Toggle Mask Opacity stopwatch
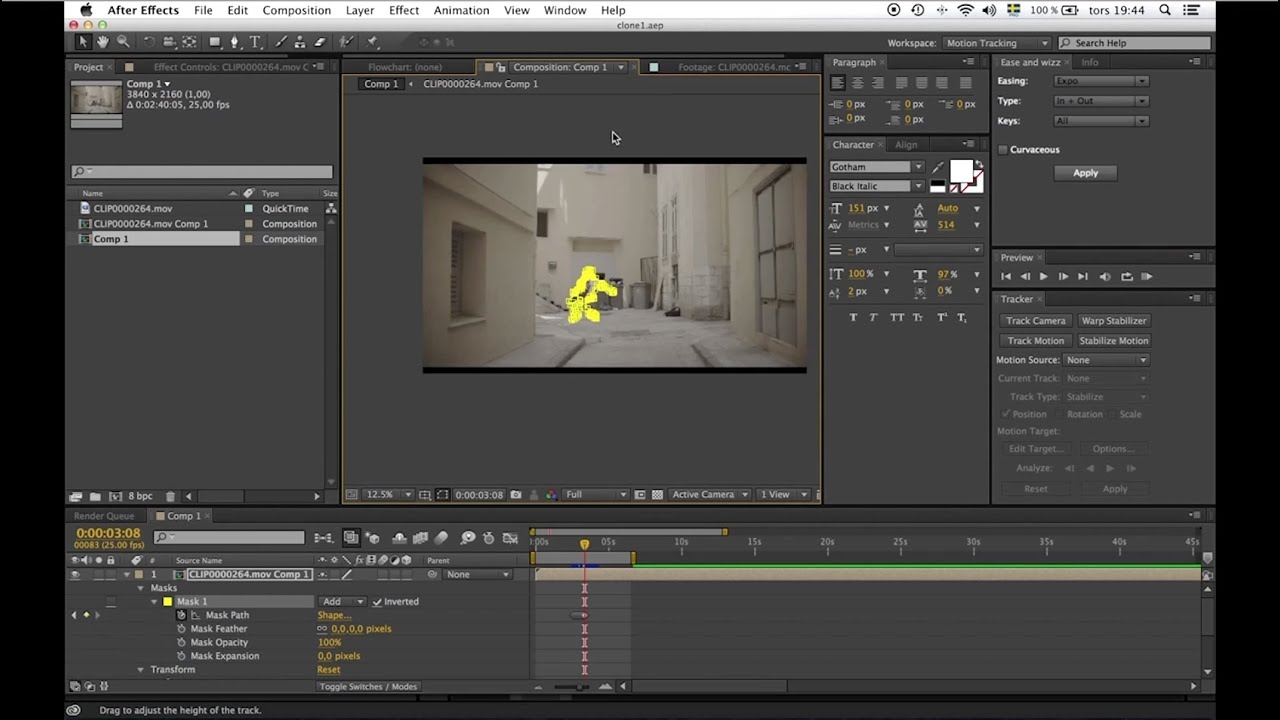 pos(181,643)
